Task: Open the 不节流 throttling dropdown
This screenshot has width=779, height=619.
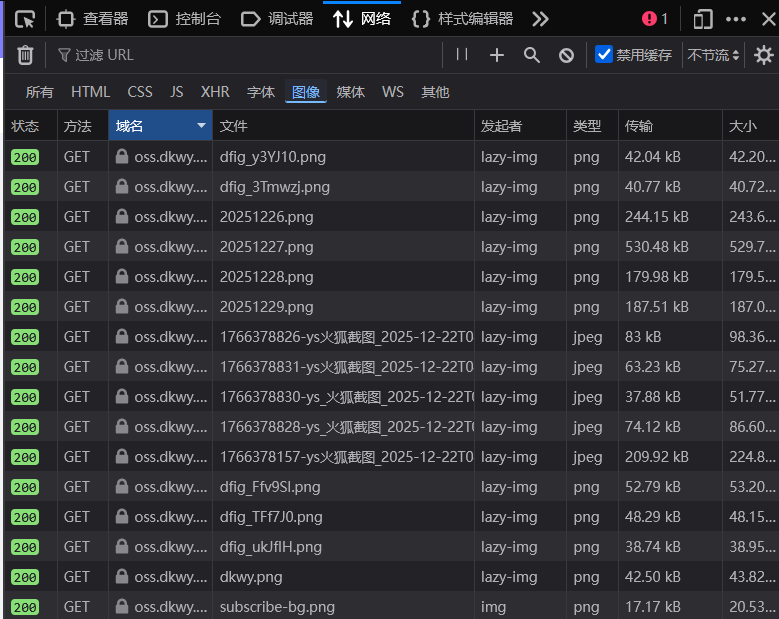Action: (x=714, y=55)
